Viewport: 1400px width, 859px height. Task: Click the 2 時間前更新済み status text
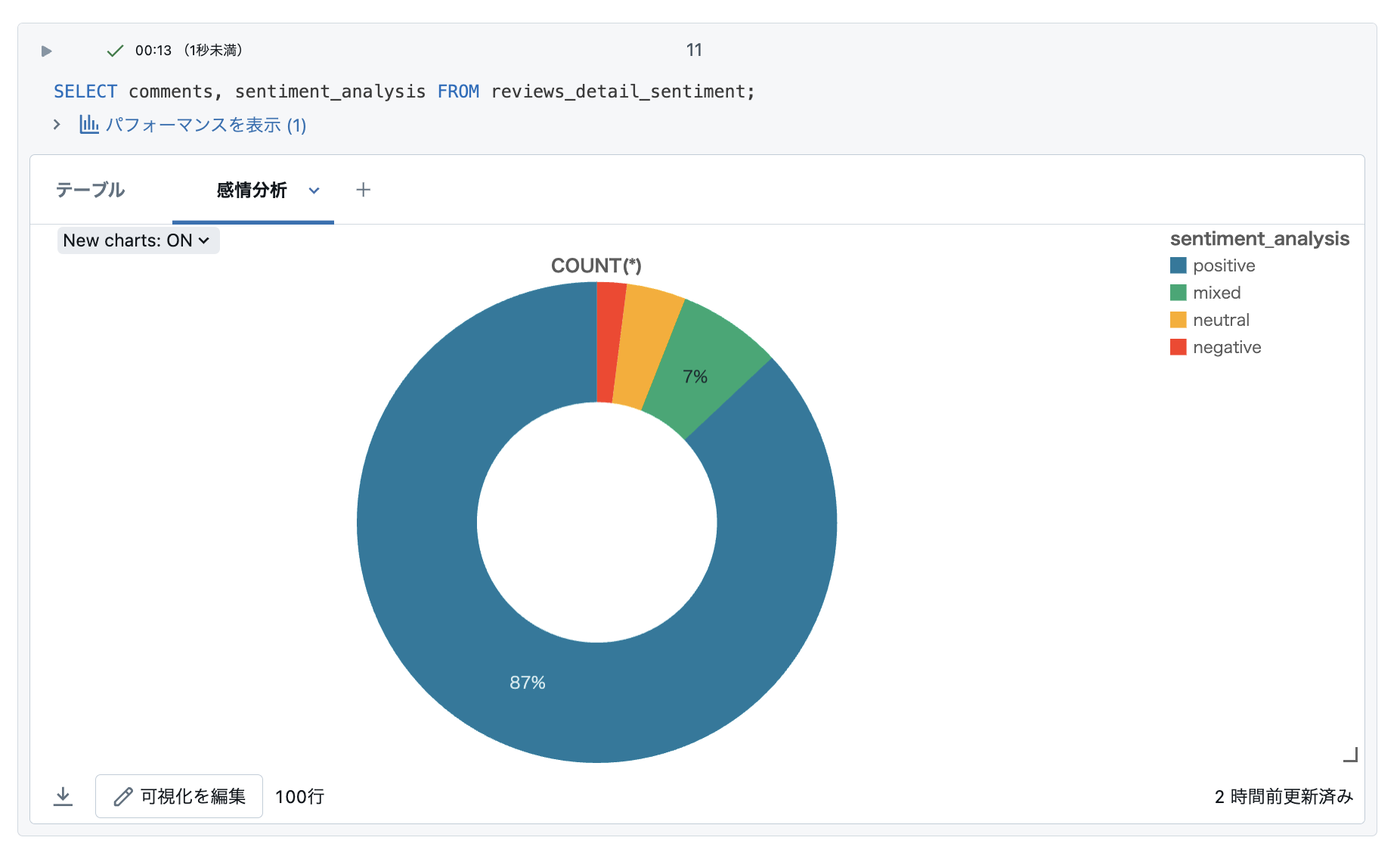(1284, 797)
